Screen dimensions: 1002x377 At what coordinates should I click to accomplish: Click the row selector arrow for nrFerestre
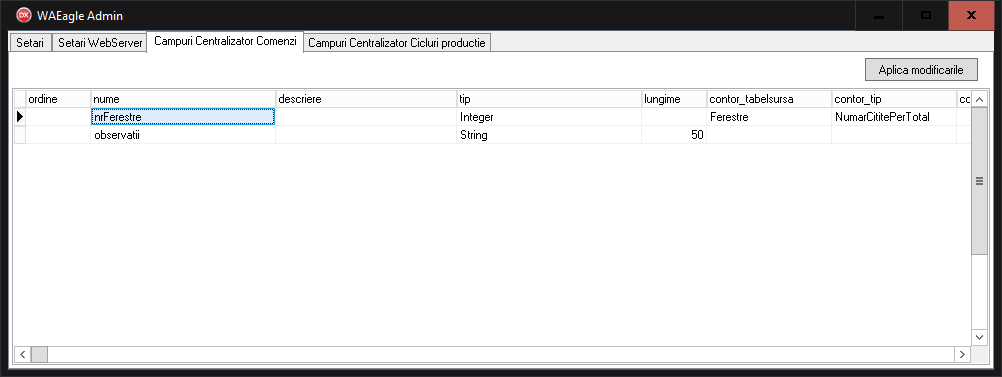tap(20, 117)
